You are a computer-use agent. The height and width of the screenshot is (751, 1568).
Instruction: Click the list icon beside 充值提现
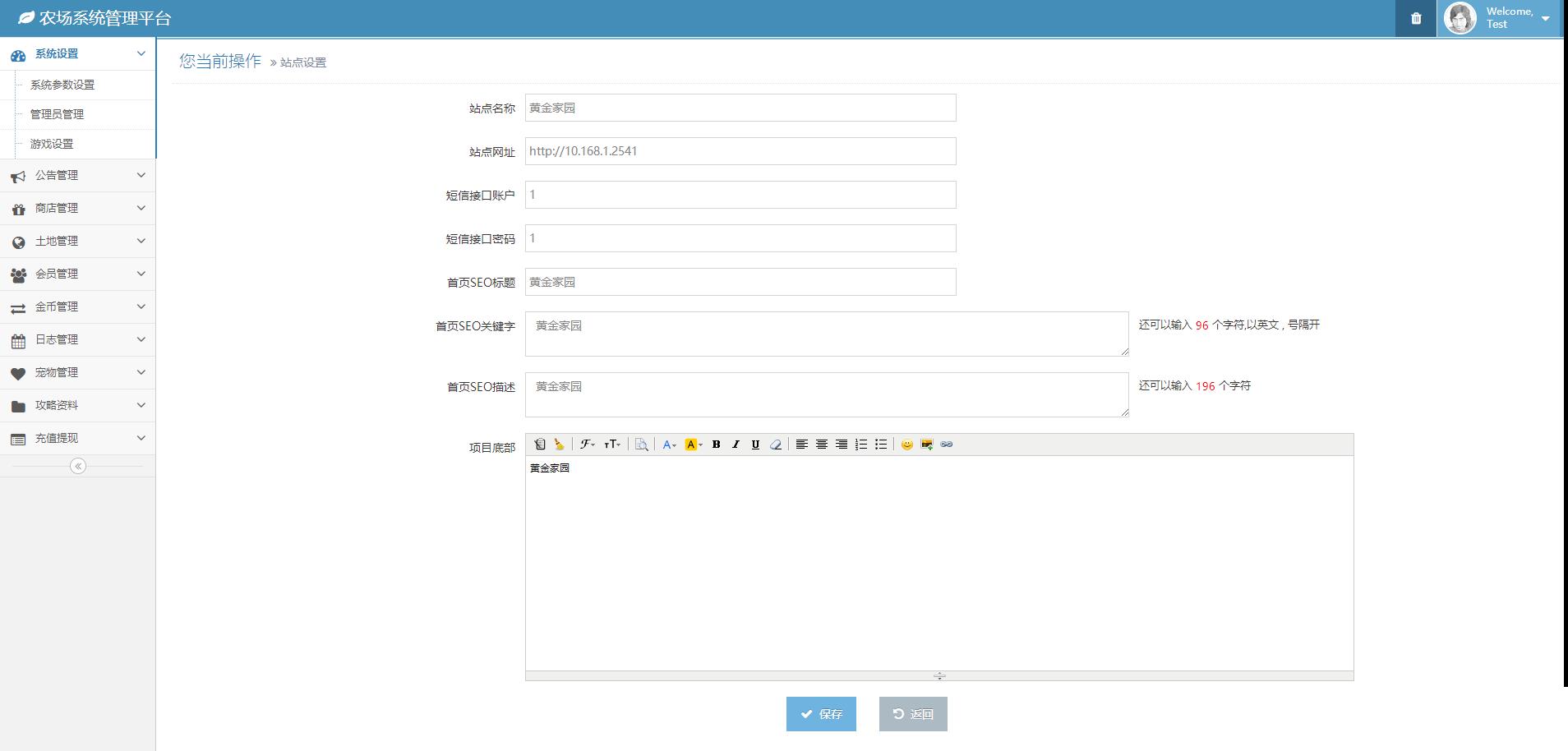coord(18,439)
